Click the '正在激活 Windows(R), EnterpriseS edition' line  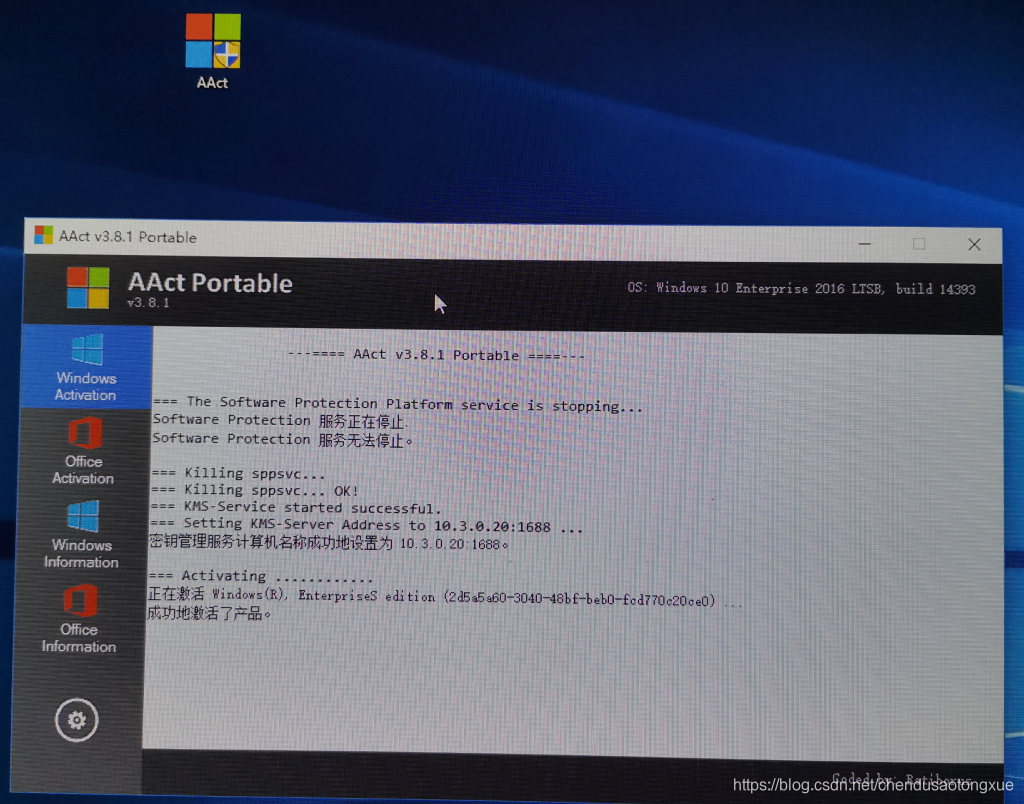(x=445, y=596)
